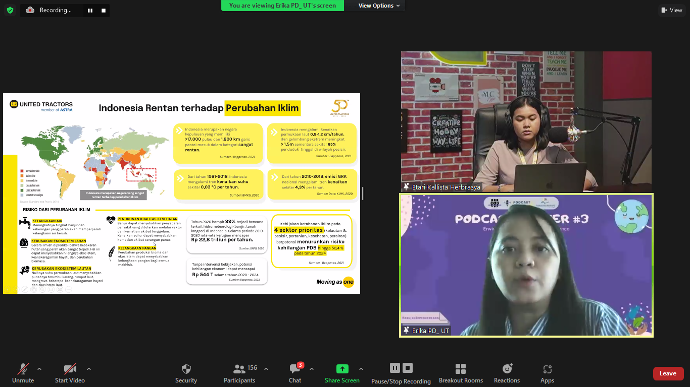
Task: Open the Apps panel
Action: pyautogui.click(x=547, y=373)
